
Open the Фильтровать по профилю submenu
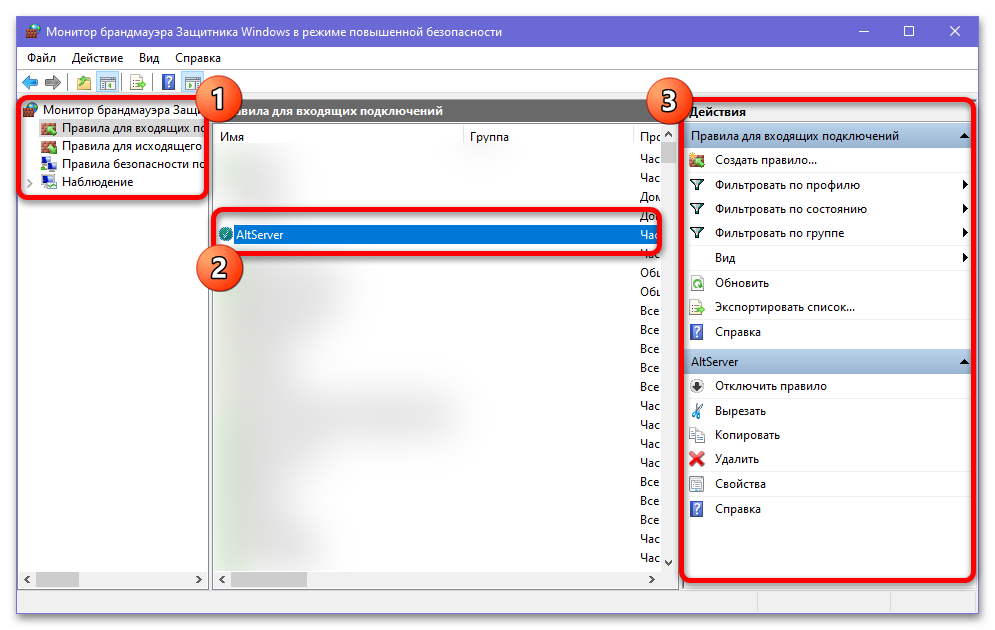click(965, 185)
